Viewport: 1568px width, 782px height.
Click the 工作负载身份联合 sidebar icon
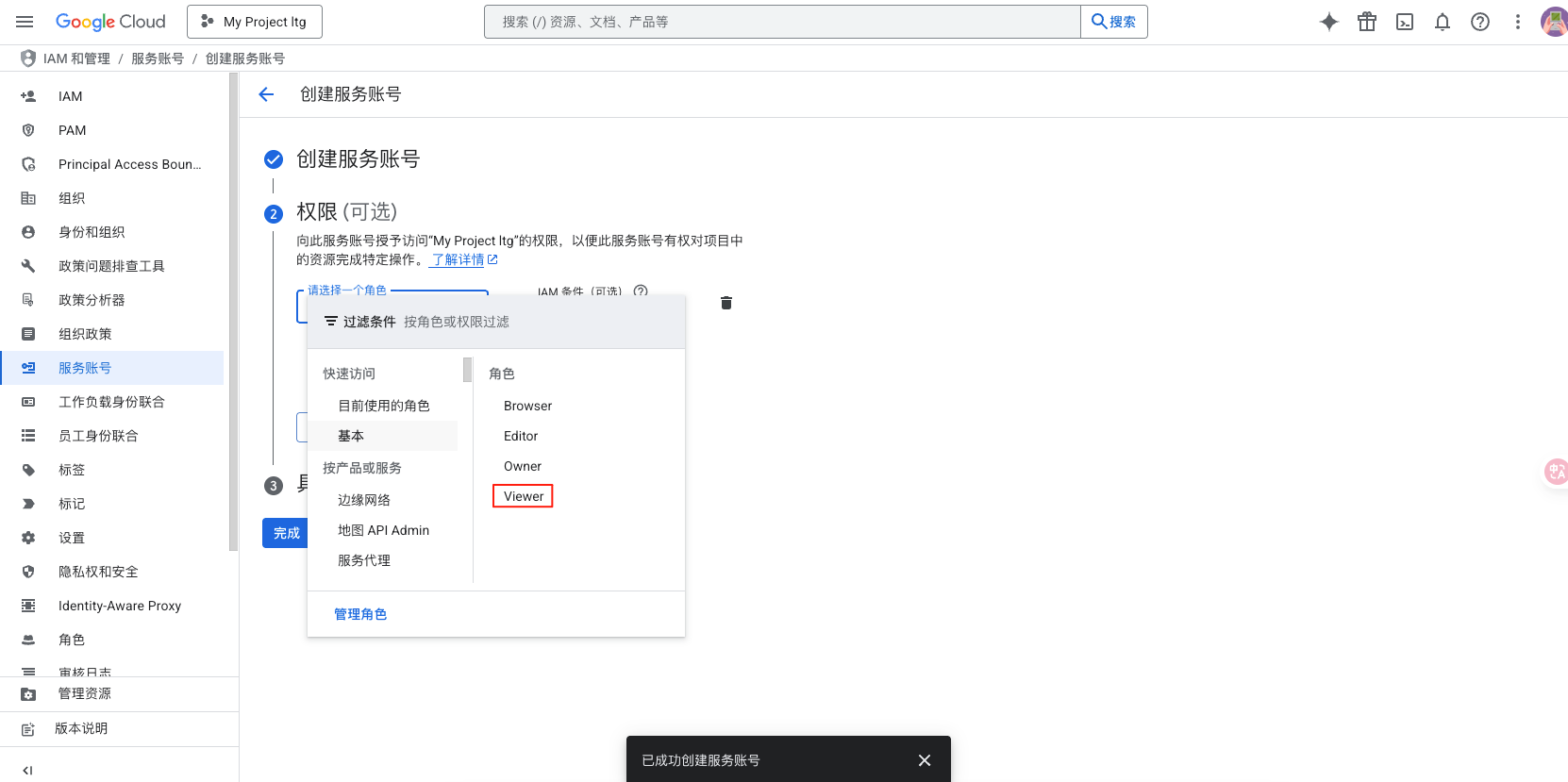pyautogui.click(x=28, y=402)
